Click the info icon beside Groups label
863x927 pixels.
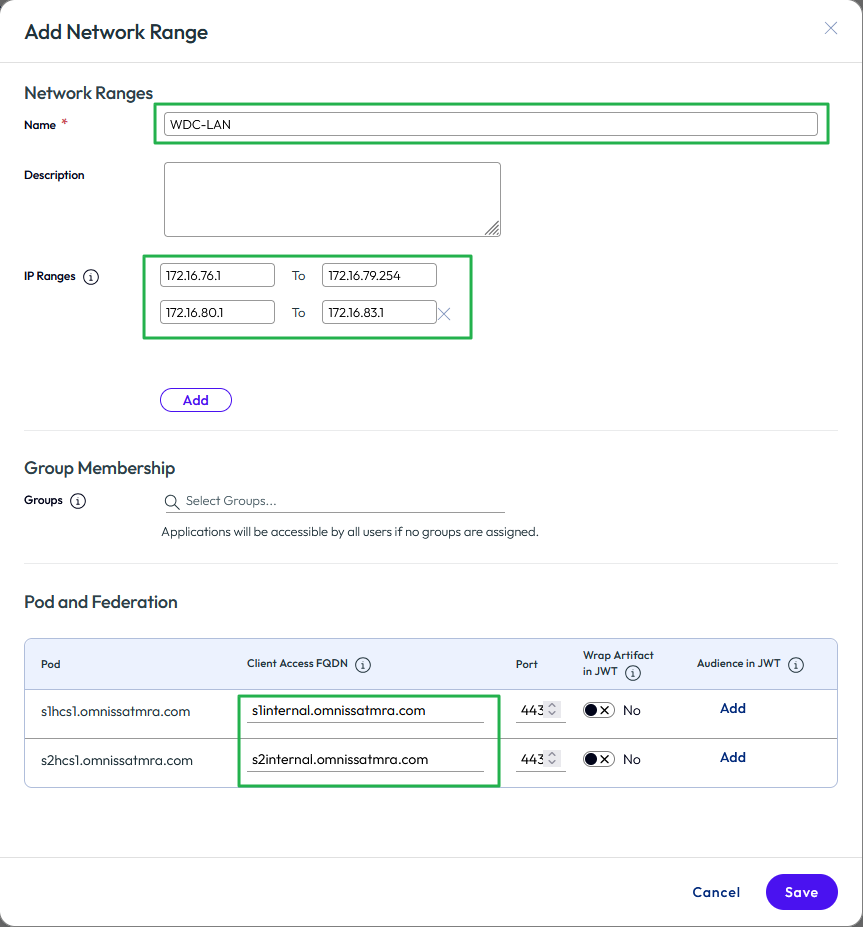click(78, 501)
